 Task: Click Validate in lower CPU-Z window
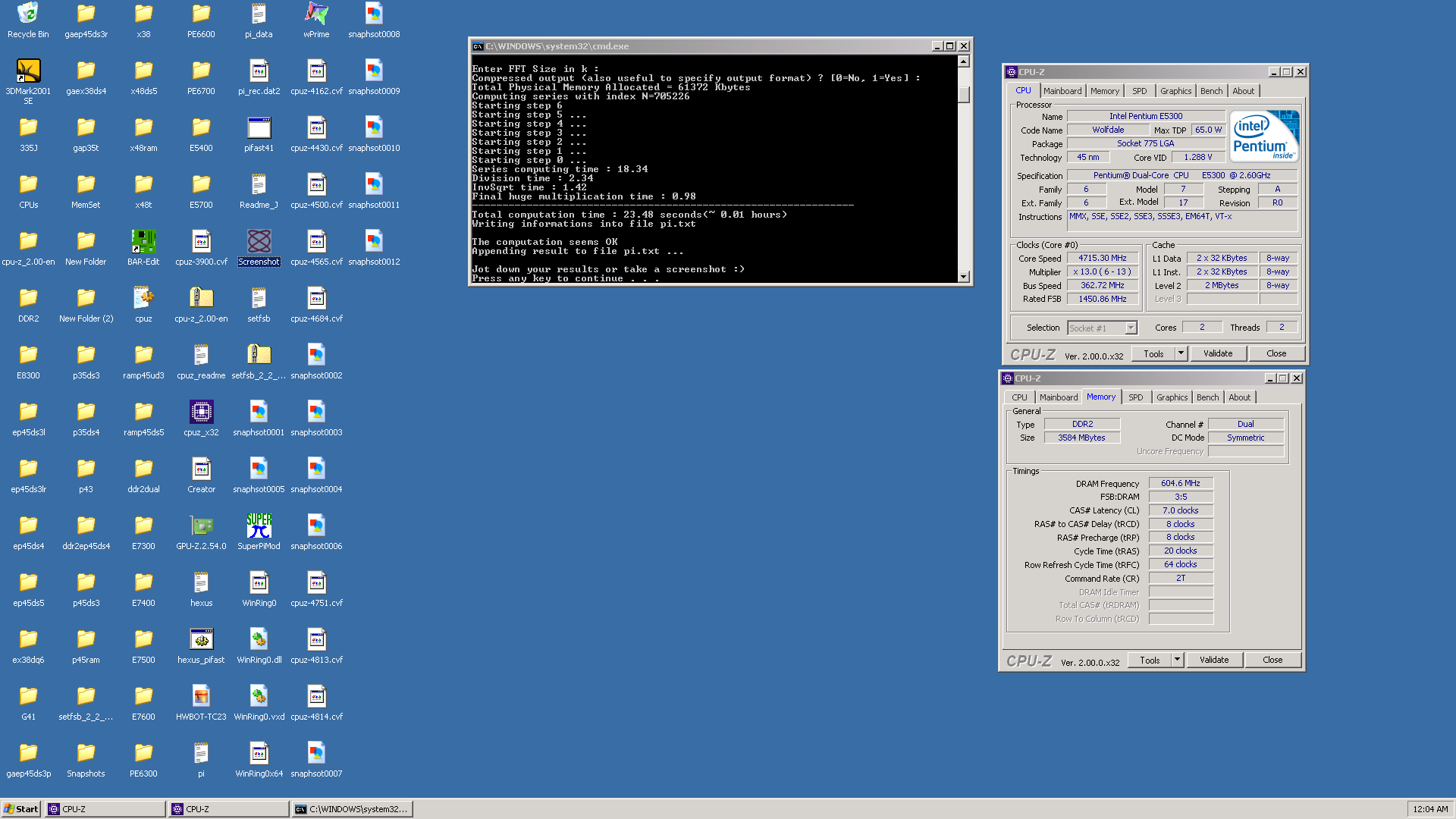1214,660
